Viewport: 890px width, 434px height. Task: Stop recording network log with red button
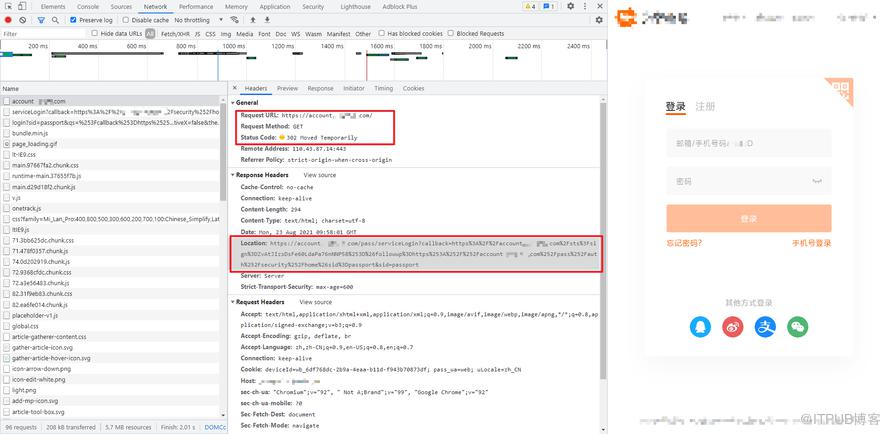[8, 20]
